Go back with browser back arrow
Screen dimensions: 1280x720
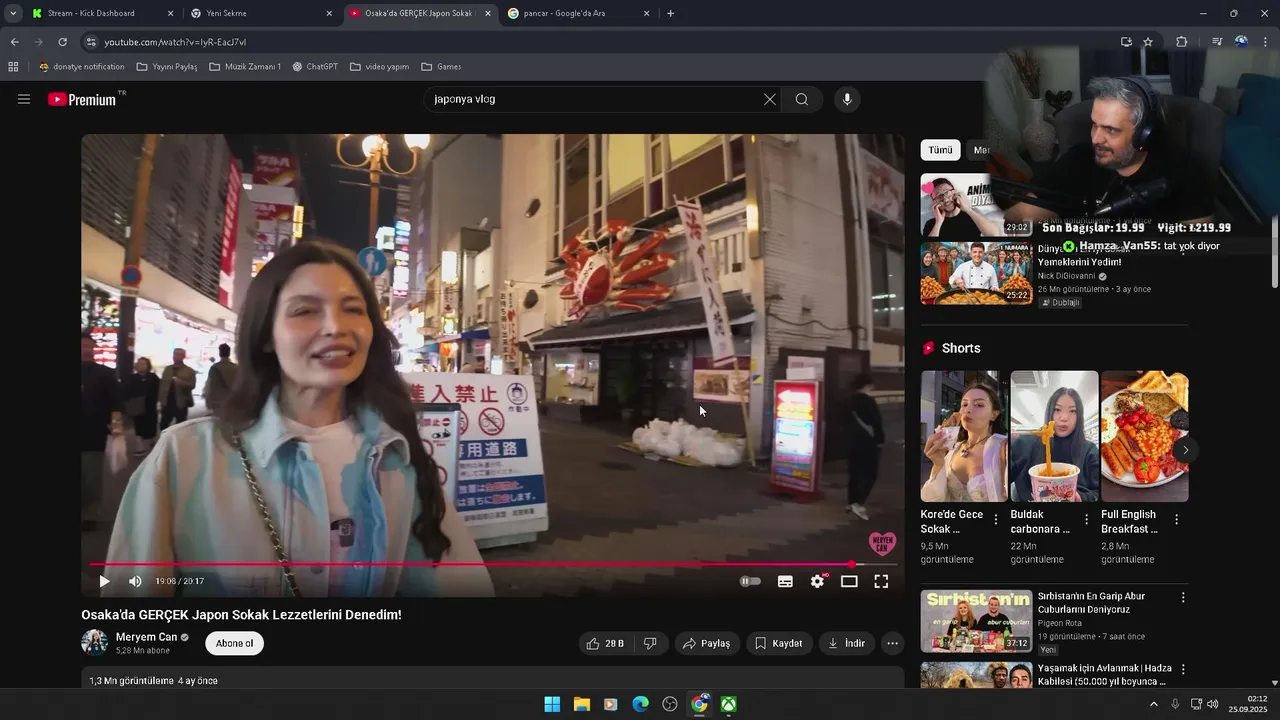click(x=14, y=42)
